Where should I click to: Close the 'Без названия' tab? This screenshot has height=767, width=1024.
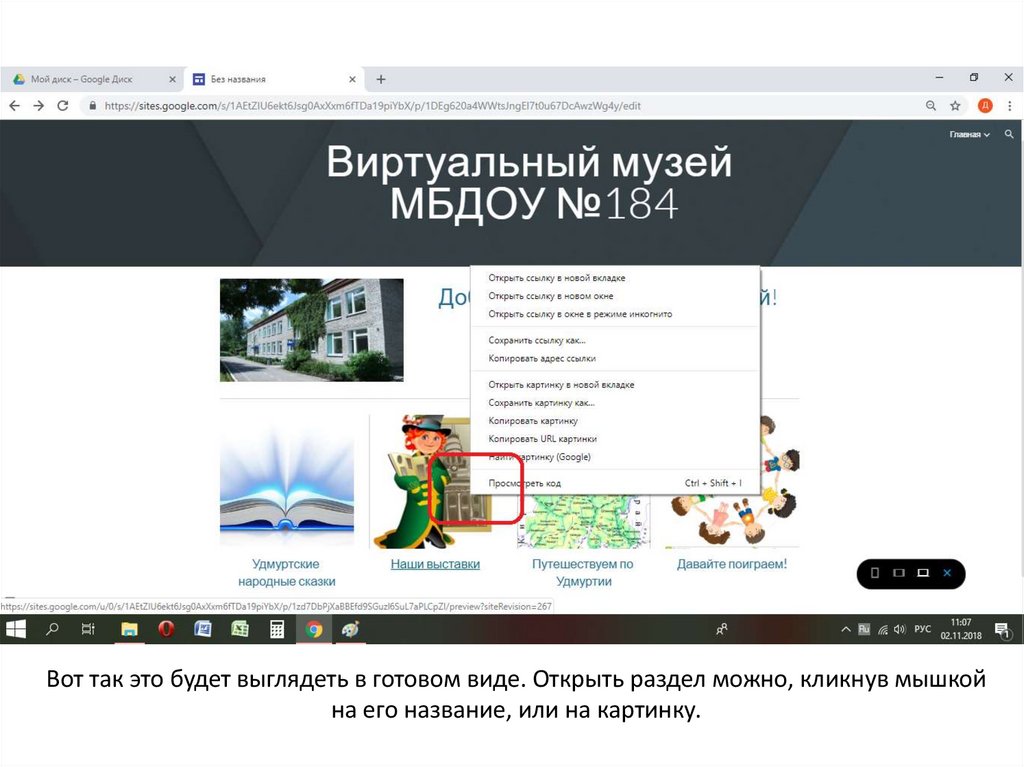[352, 79]
